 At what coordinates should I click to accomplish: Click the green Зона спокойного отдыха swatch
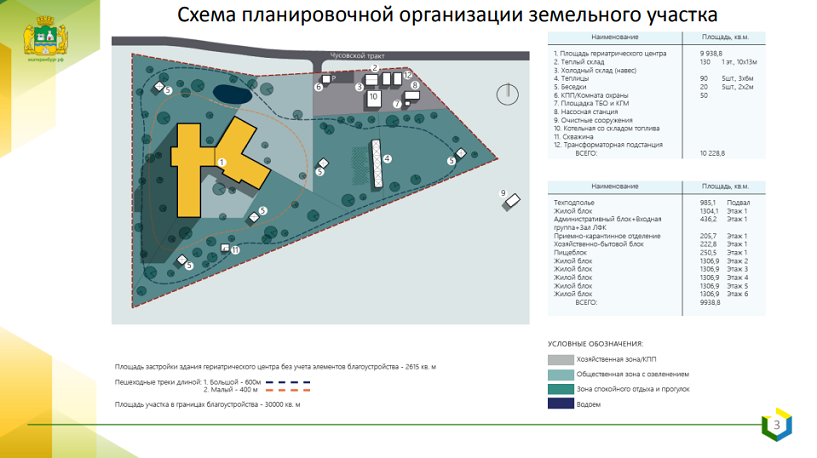point(561,389)
